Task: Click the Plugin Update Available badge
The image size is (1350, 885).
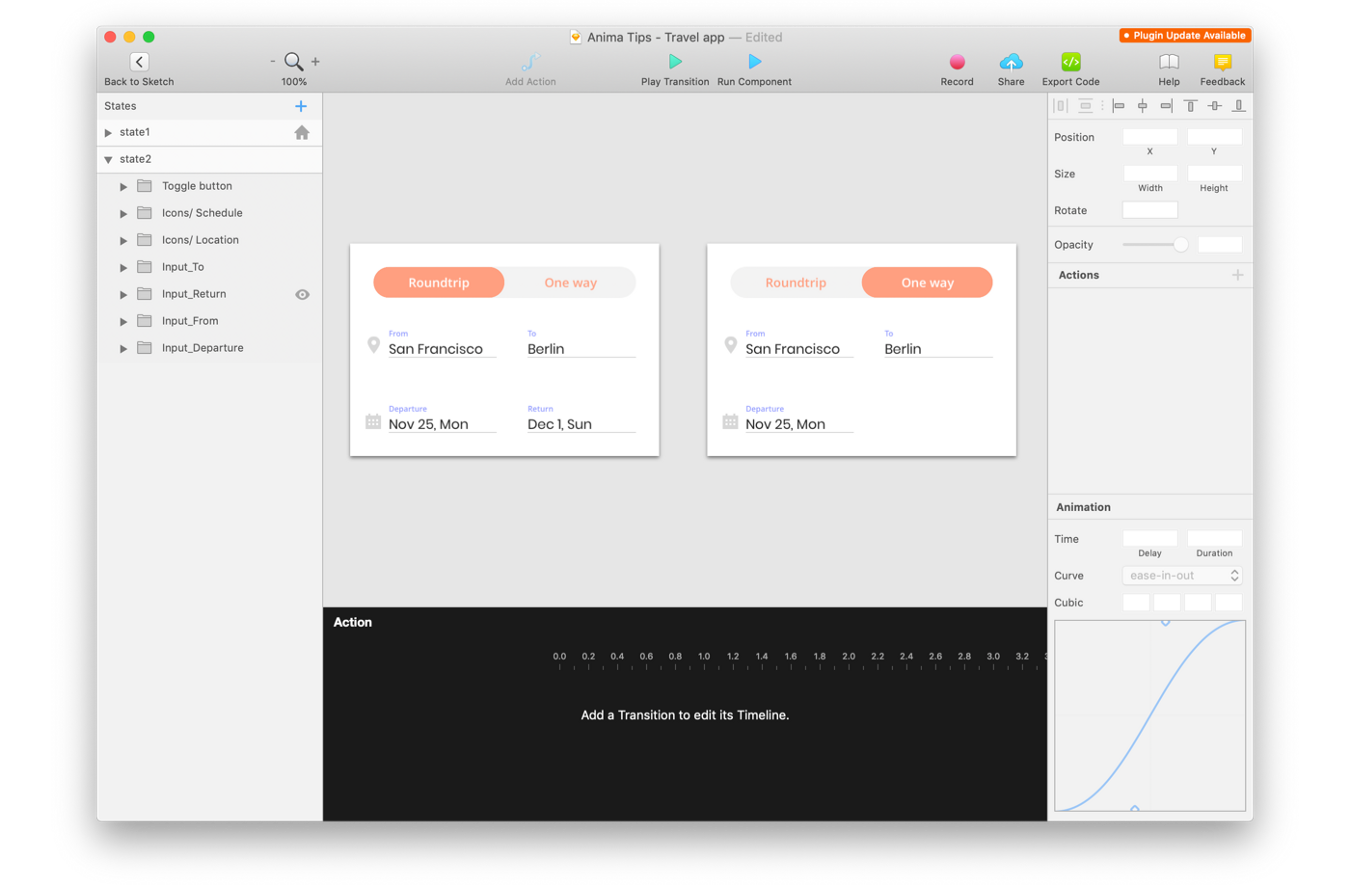Action: 1185,36
